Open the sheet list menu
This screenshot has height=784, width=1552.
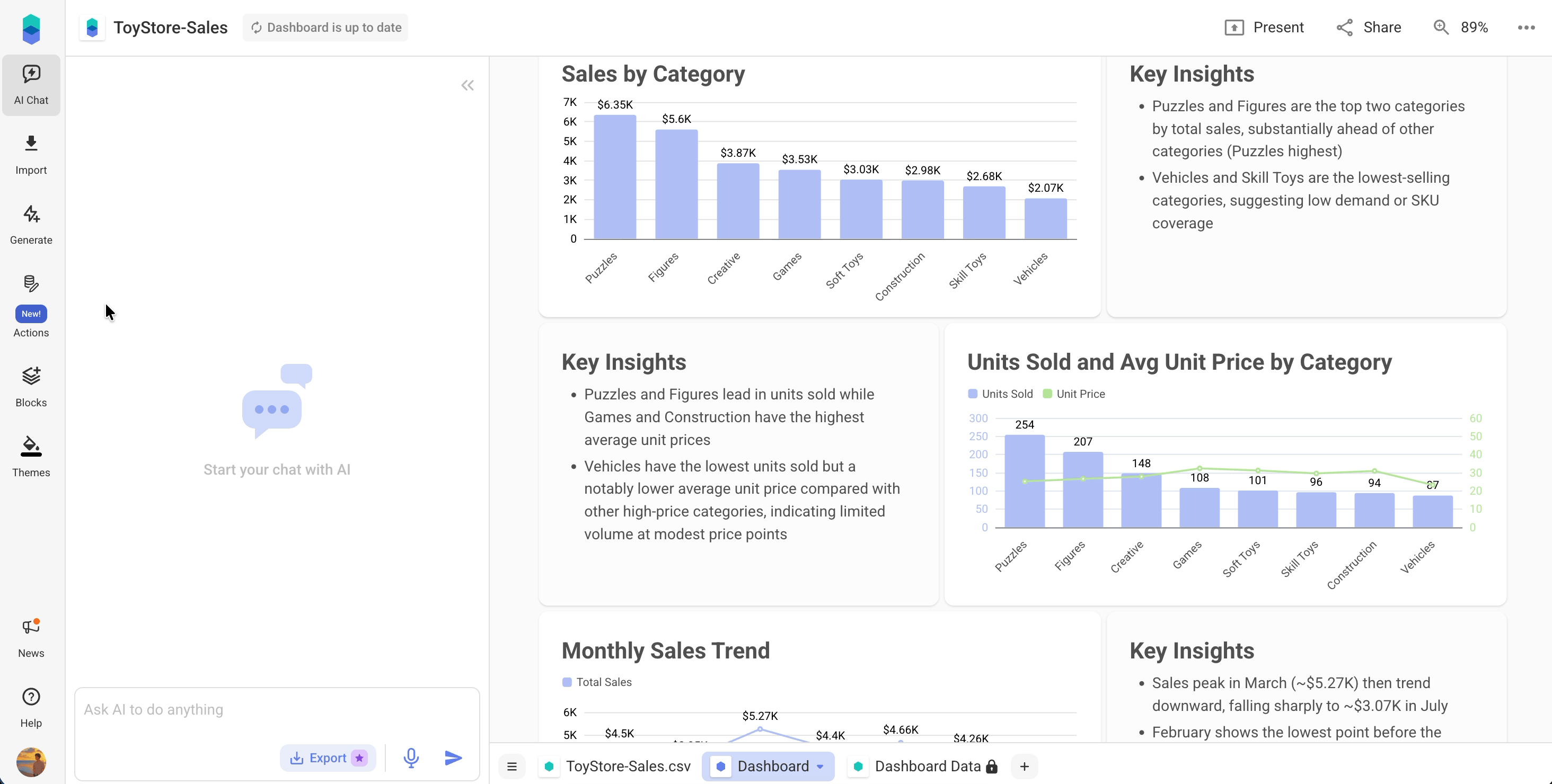tap(512, 766)
